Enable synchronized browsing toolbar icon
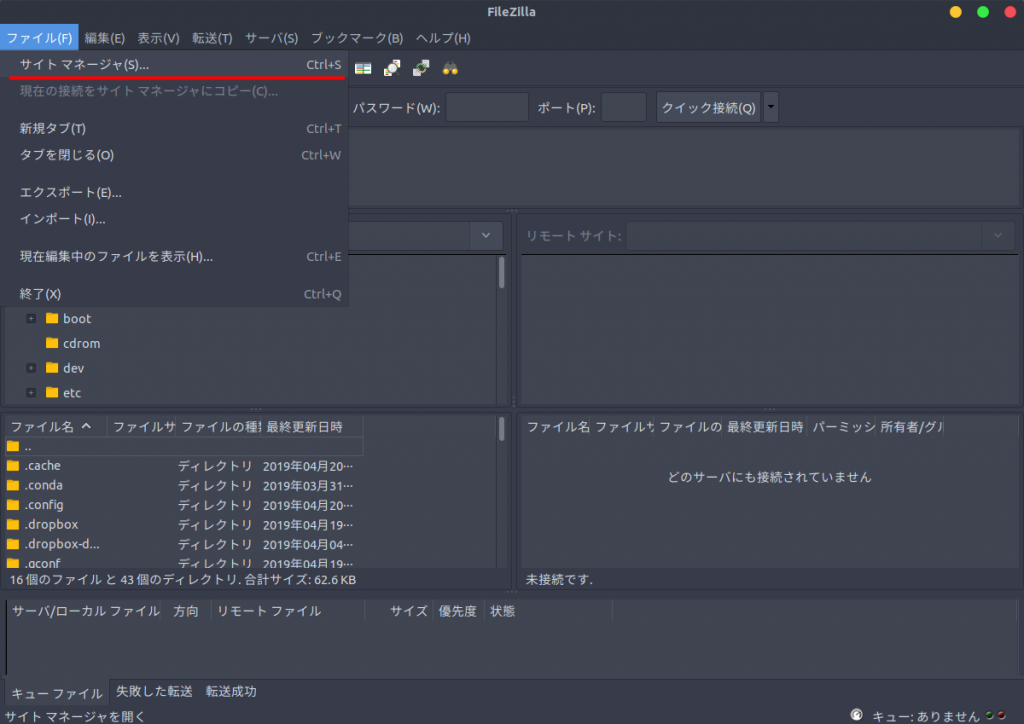This screenshot has height=724, width=1024. coord(420,67)
